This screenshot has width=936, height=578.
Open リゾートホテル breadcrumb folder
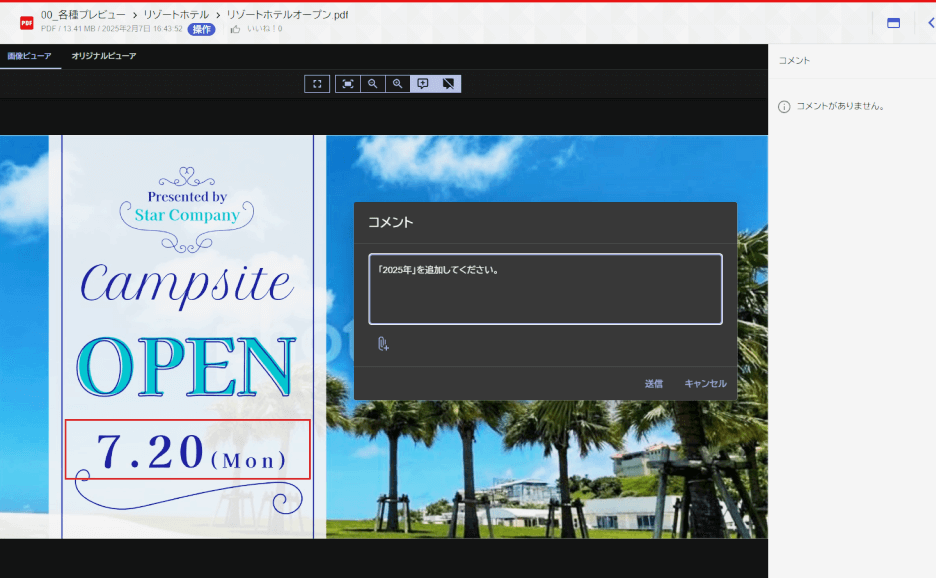[178, 15]
